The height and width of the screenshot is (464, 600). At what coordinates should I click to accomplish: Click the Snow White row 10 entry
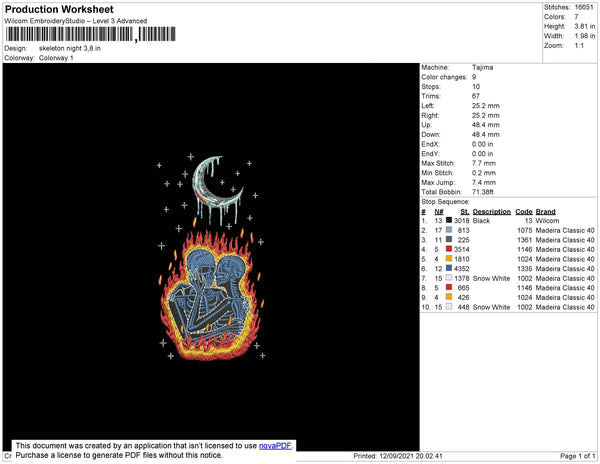(491, 307)
